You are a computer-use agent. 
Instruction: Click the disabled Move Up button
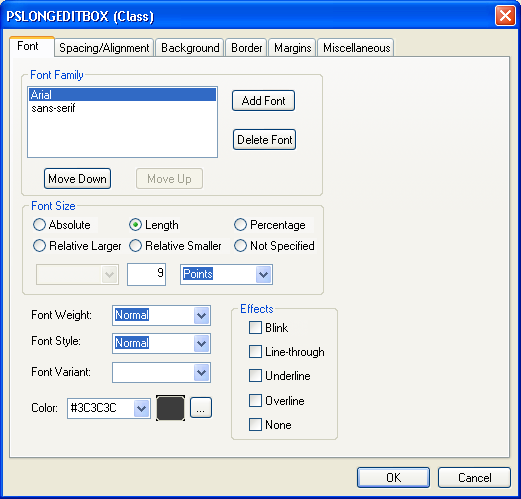[x=169, y=179]
